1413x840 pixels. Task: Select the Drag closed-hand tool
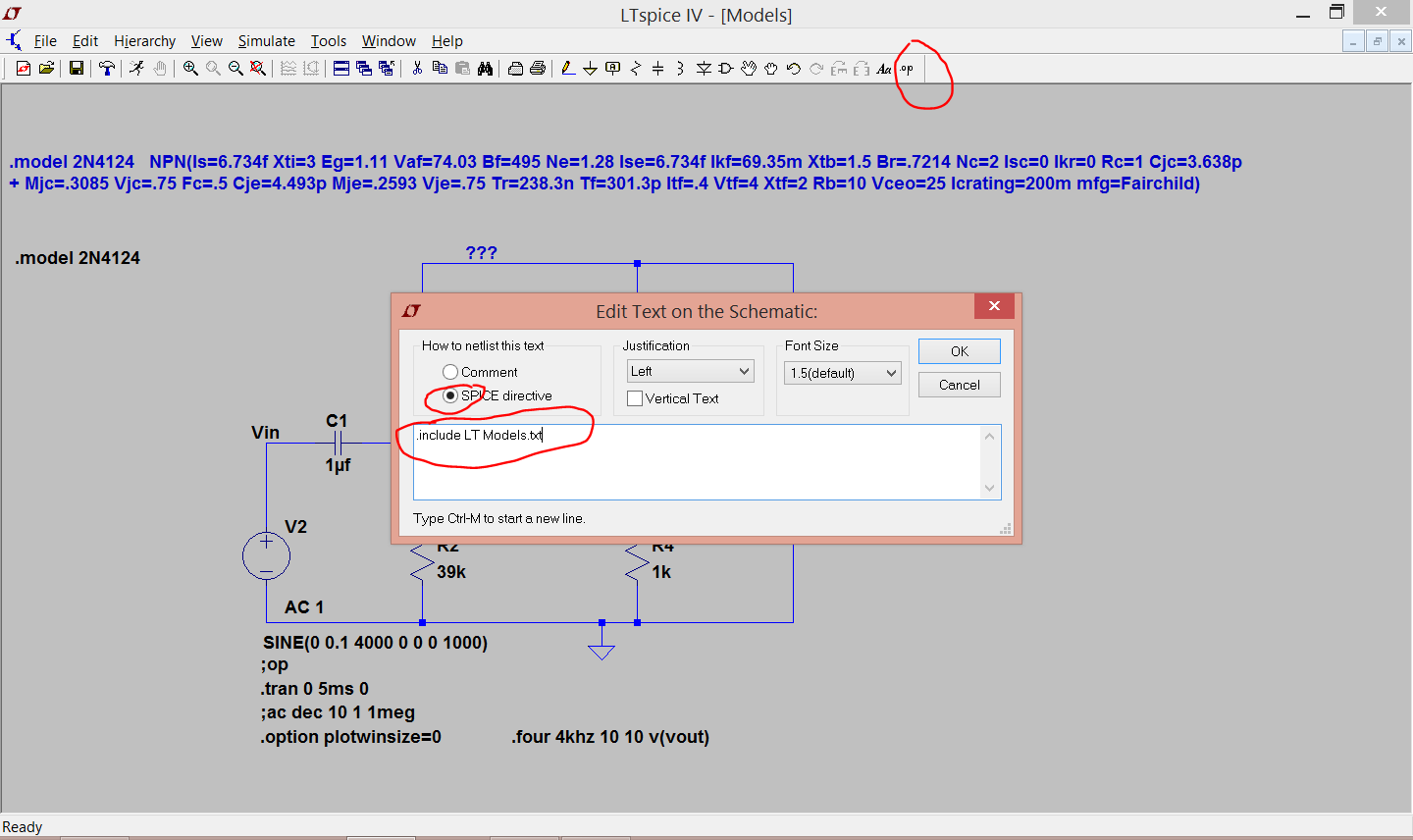point(771,69)
